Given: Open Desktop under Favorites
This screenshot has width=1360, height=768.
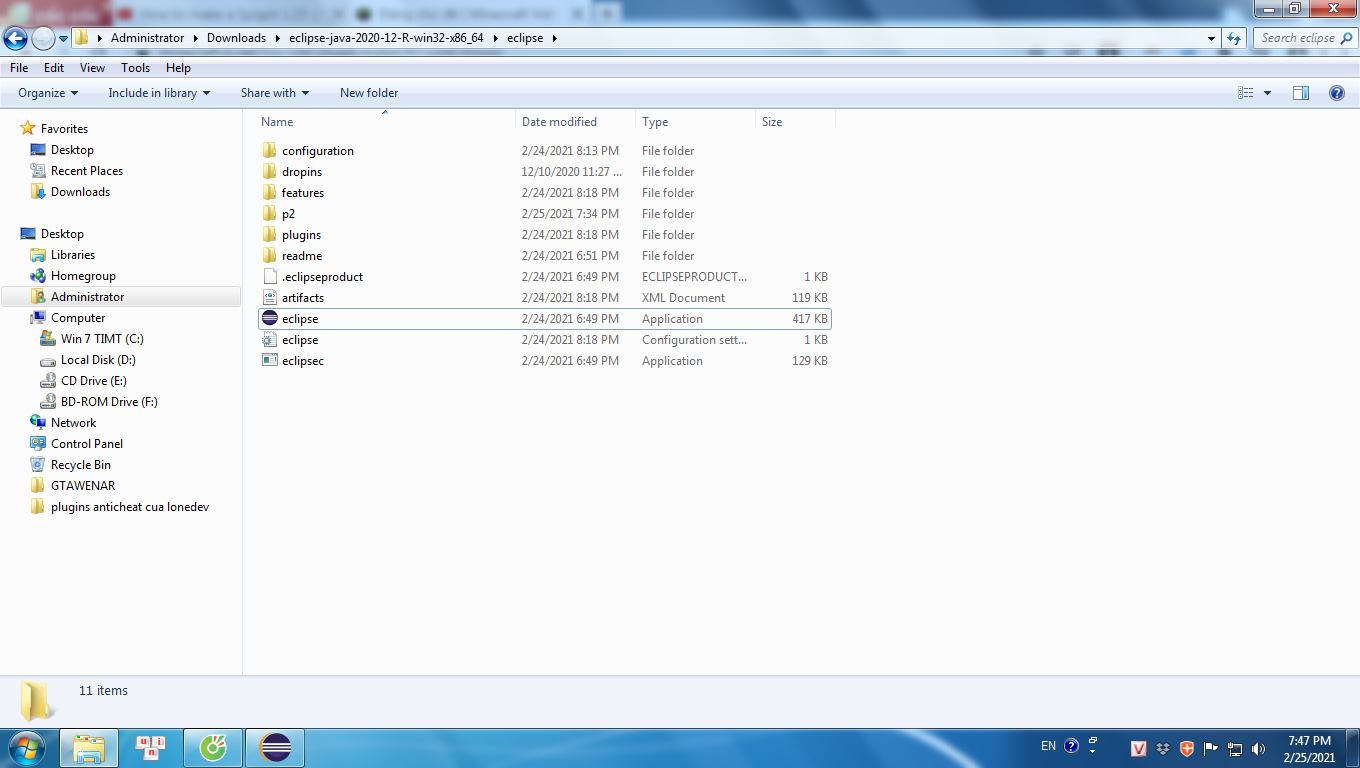Looking at the screenshot, I should pos(72,150).
